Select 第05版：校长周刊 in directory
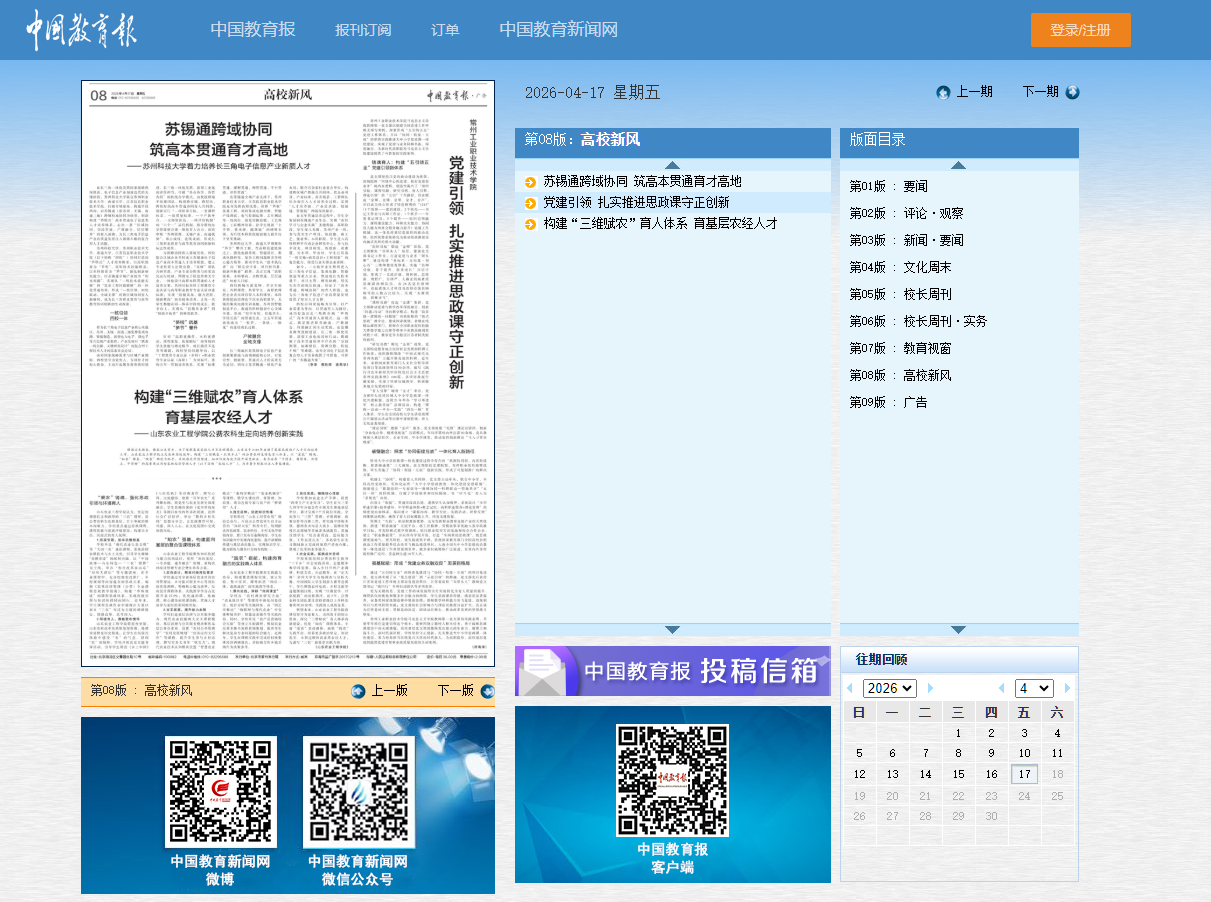 point(901,294)
